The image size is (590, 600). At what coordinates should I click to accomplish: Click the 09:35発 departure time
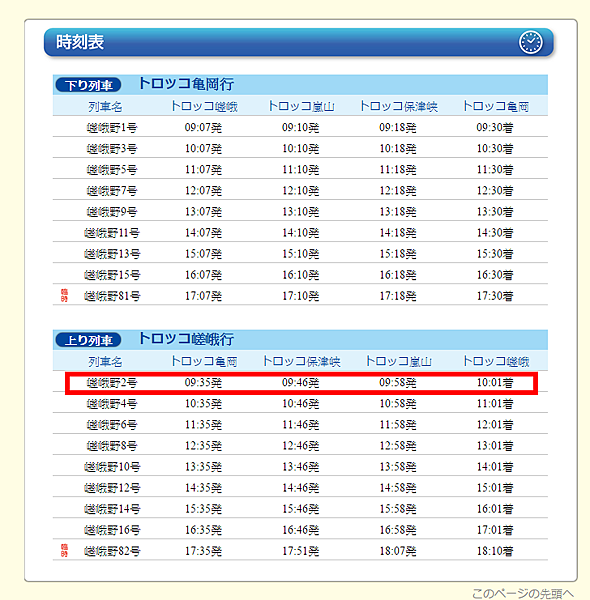tap(204, 383)
